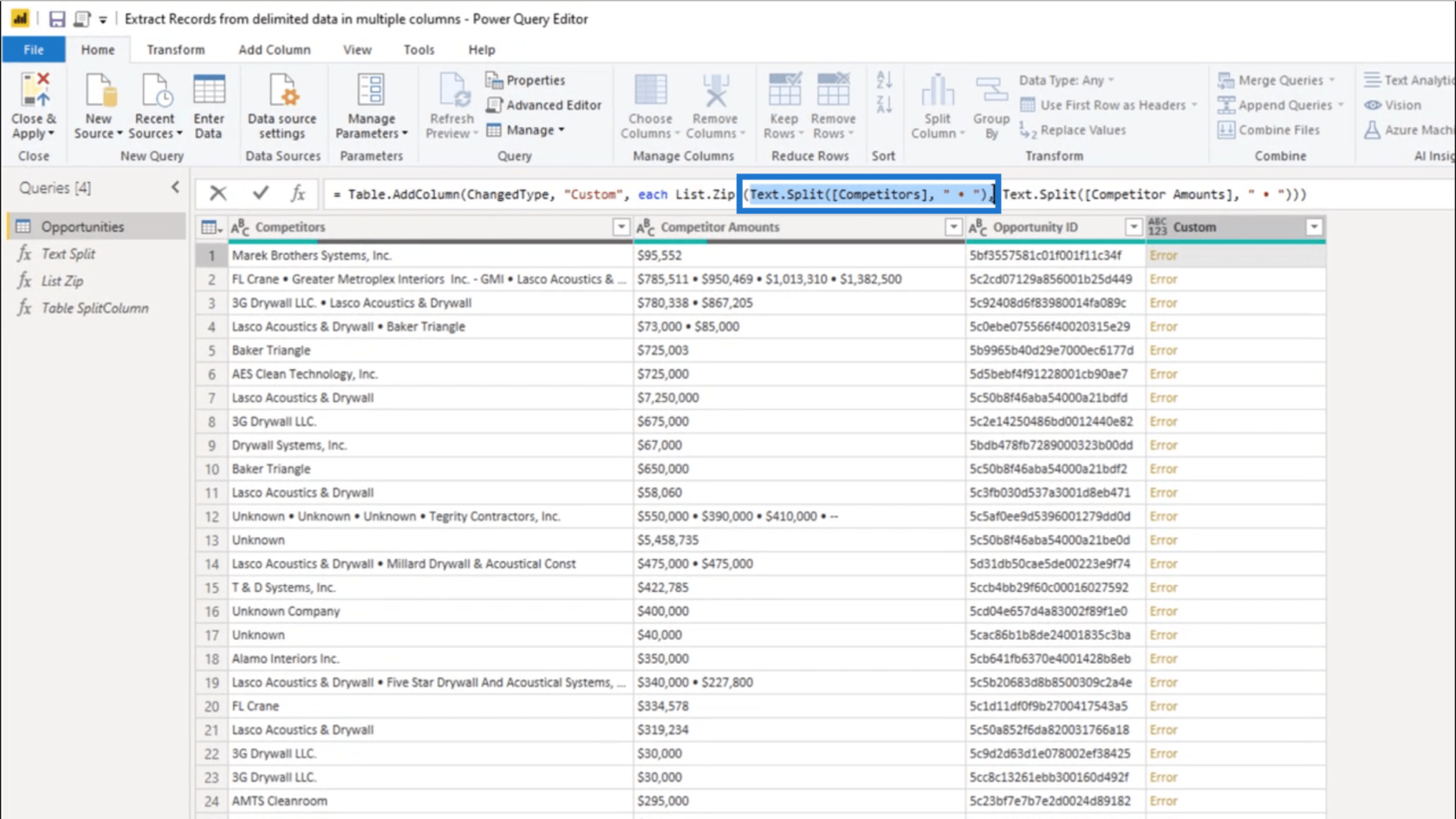Select row number 12
The image size is (1456, 819).
point(211,517)
